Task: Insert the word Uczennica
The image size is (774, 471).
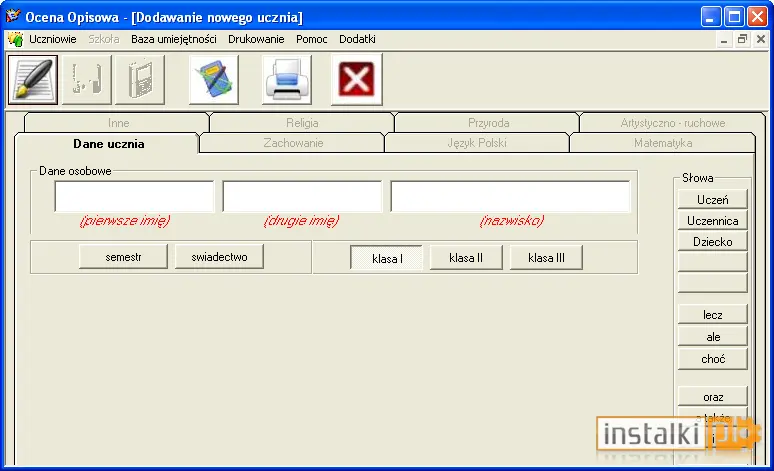Action: pyautogui.click(x=713, y=221)
